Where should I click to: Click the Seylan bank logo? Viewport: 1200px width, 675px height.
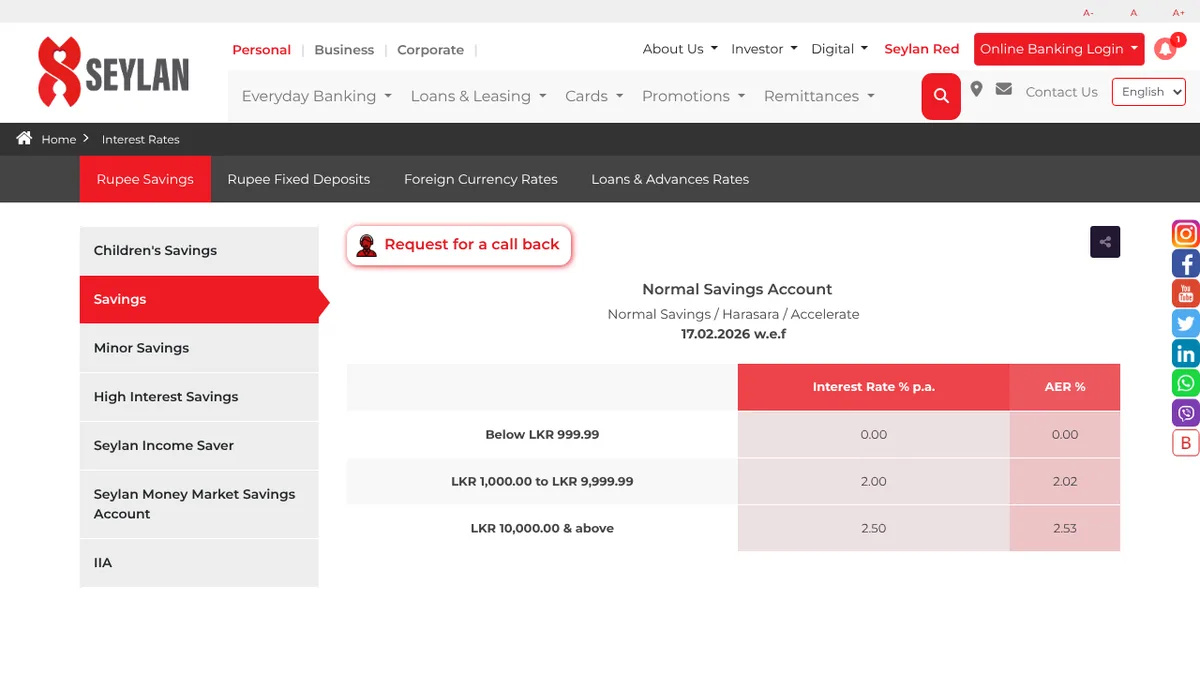tap(113, 72)
